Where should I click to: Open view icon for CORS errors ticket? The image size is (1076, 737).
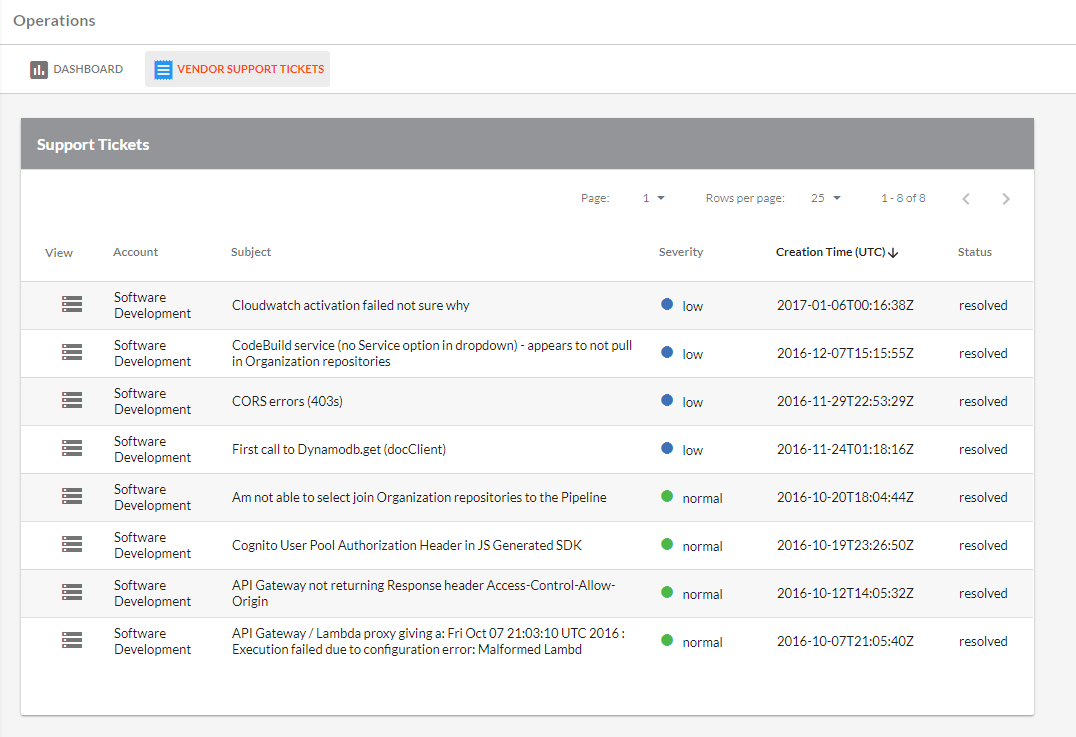click(x=72, y=400)
